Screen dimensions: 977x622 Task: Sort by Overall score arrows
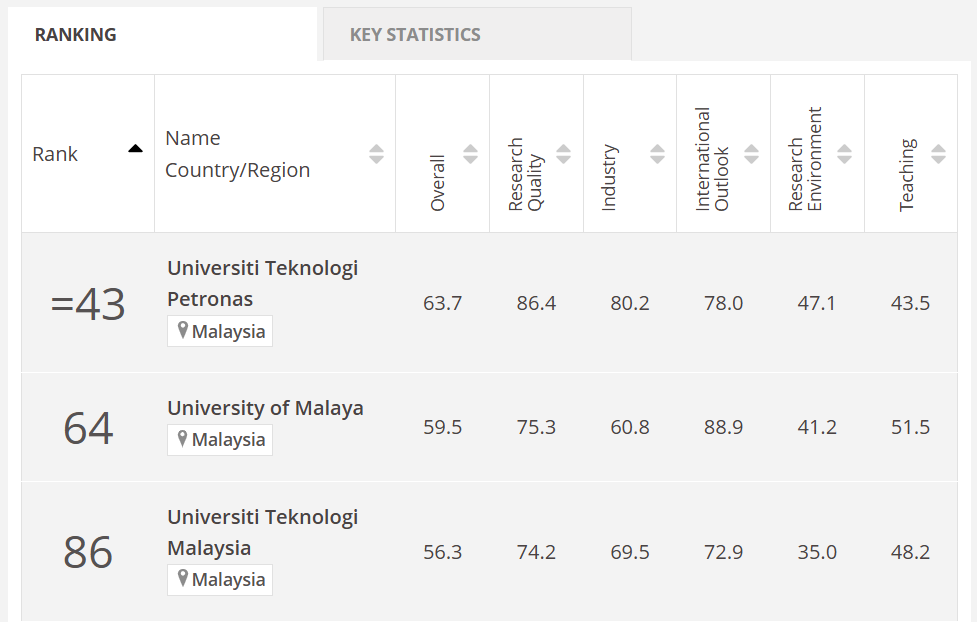tap(470, 154)
